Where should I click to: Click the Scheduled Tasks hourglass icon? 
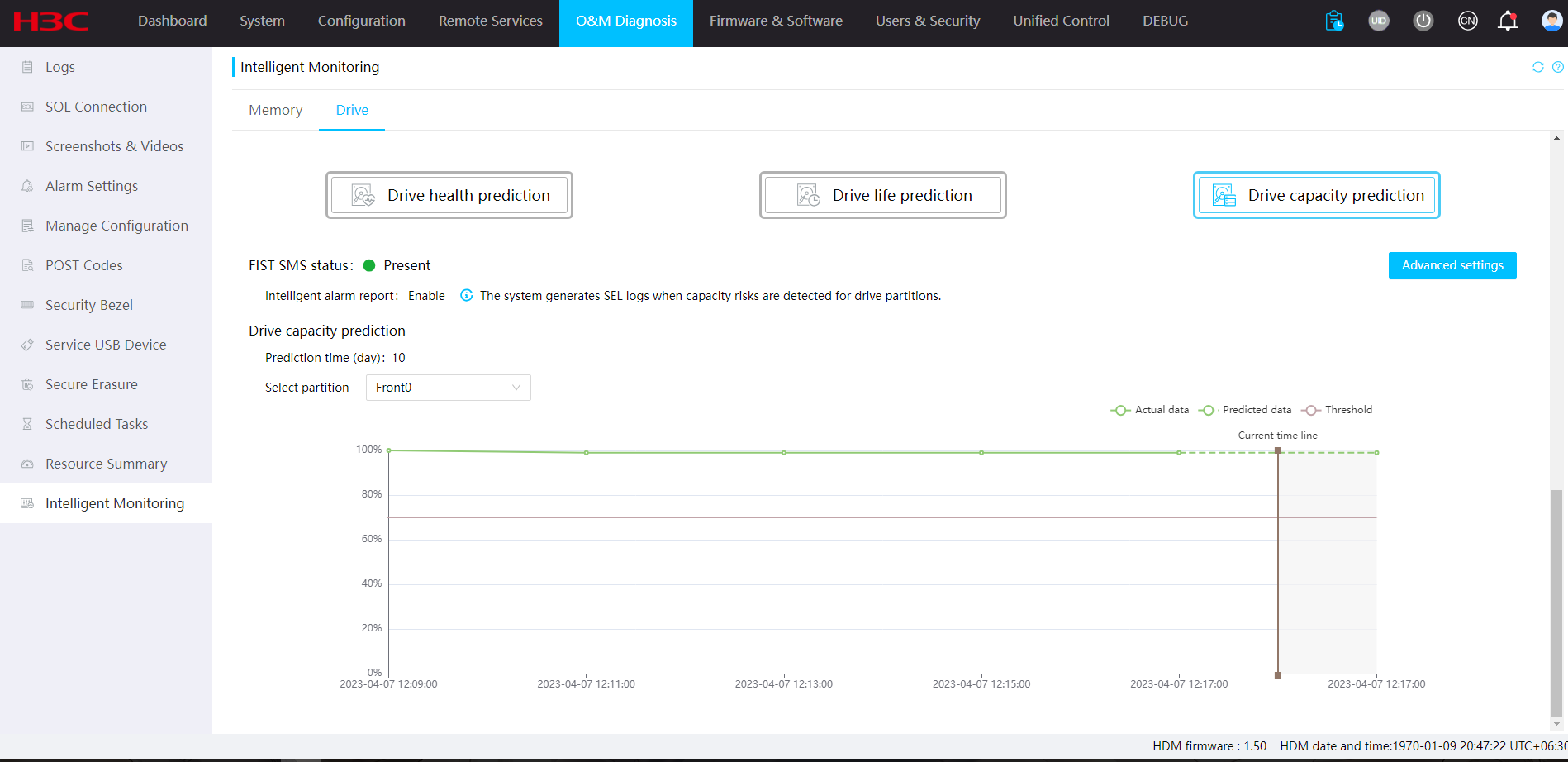[x=27, y=424]
